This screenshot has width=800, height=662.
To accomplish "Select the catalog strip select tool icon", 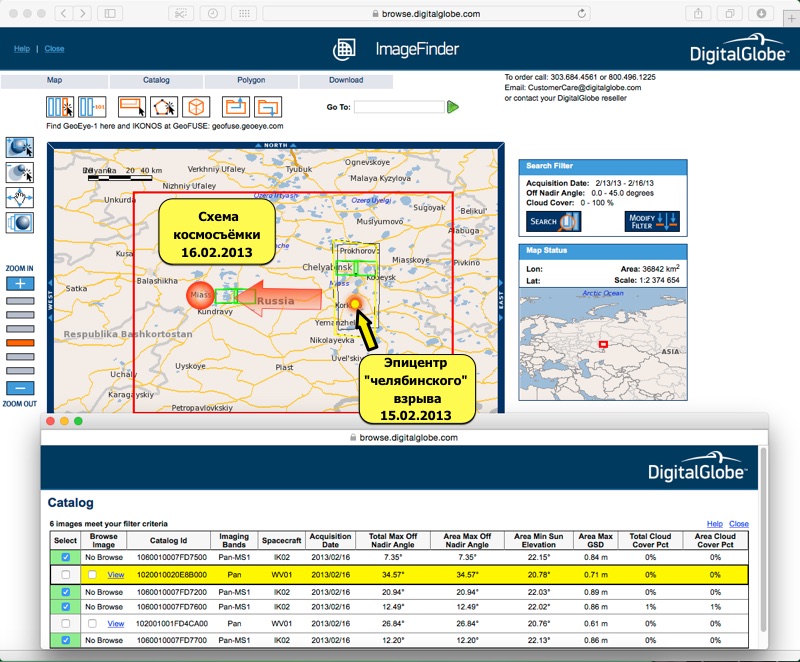I will pos(60,107).
